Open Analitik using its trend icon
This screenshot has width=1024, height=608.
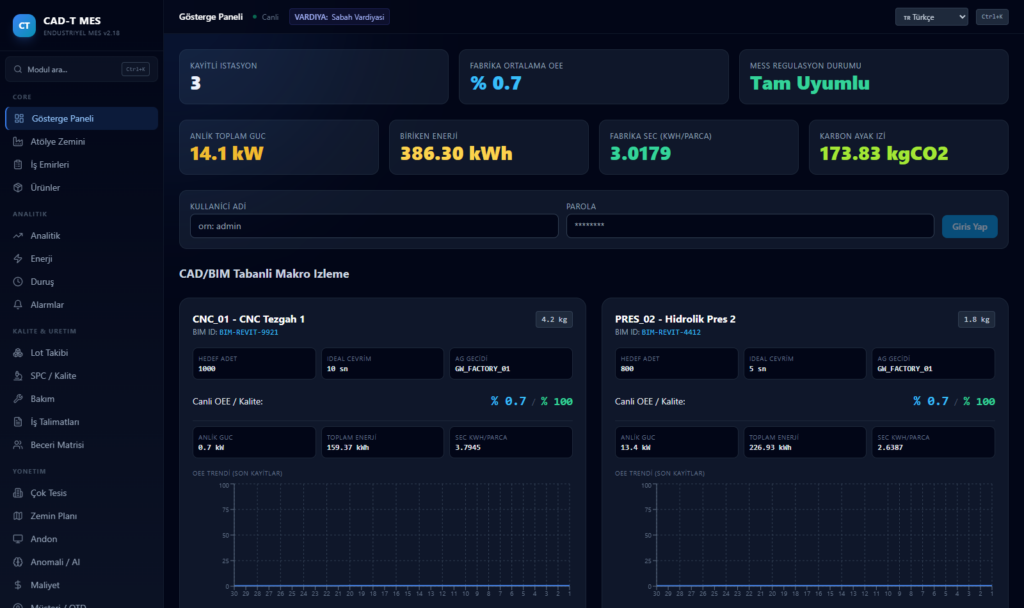(x=18, y=236)
